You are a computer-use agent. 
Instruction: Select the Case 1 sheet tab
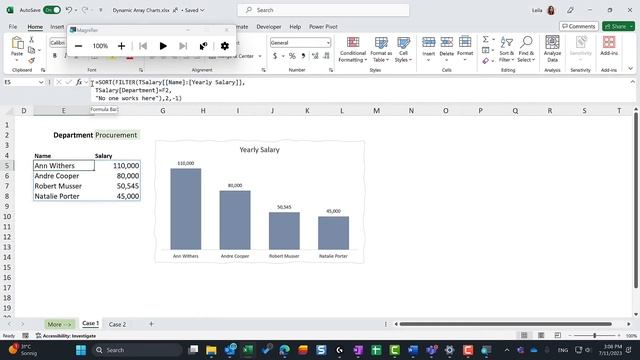(x=90, y=324)
